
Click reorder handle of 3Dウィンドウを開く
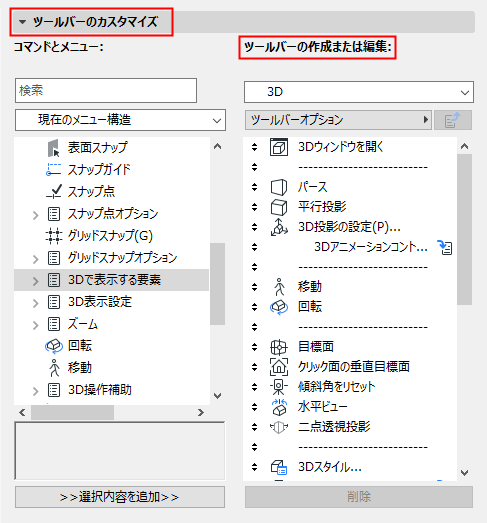click(x=255, y=147)
